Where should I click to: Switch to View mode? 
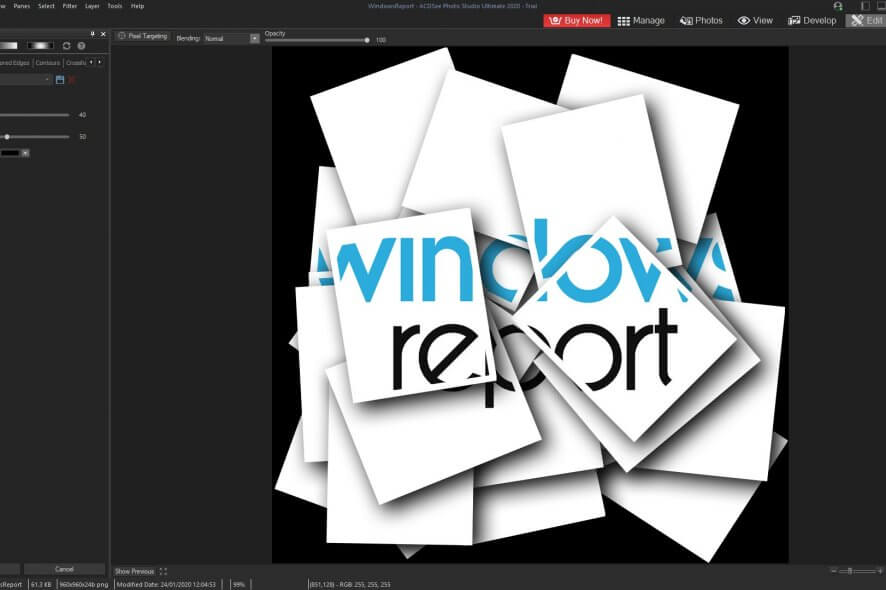[x=755, y=20]
